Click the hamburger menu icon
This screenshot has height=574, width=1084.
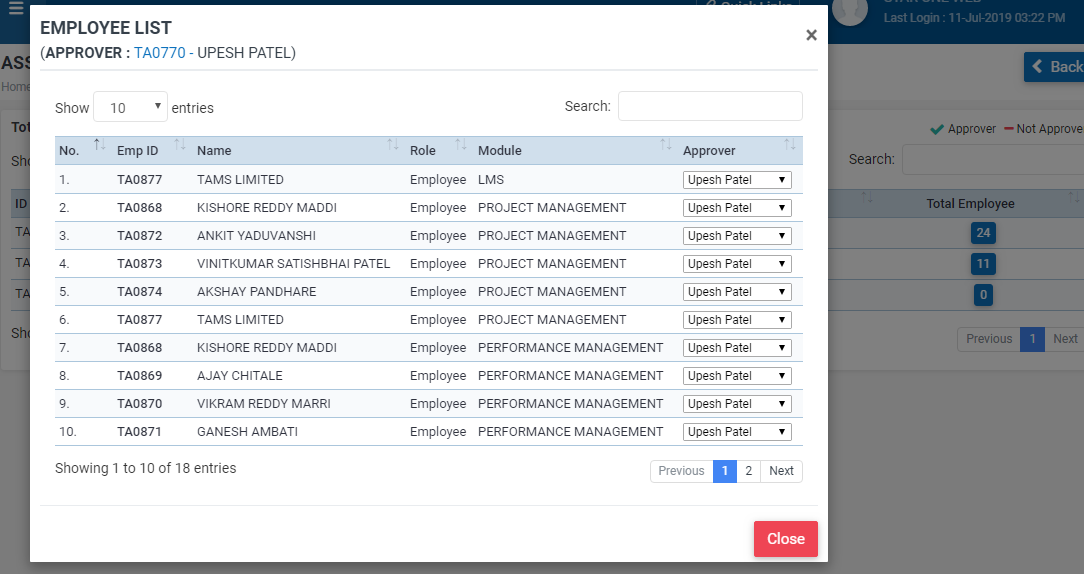(x=15, y=9)
